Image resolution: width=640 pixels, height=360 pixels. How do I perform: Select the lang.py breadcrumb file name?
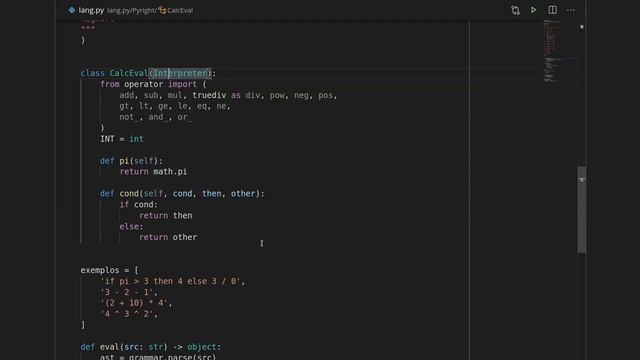click(91, 10)
